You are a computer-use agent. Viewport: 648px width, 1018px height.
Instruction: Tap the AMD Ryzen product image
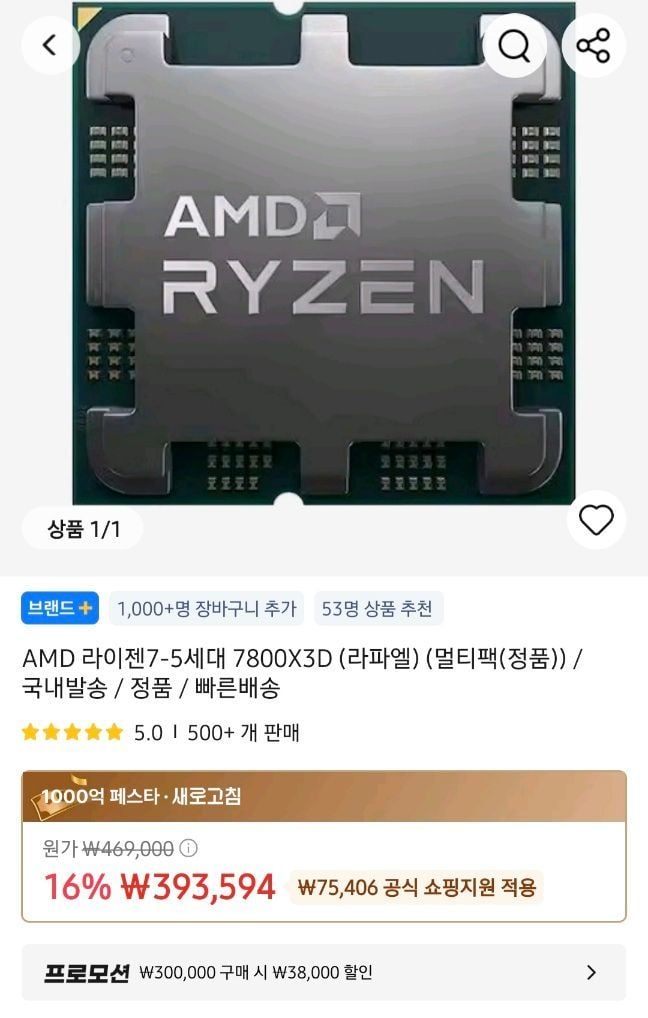[323, 253]
